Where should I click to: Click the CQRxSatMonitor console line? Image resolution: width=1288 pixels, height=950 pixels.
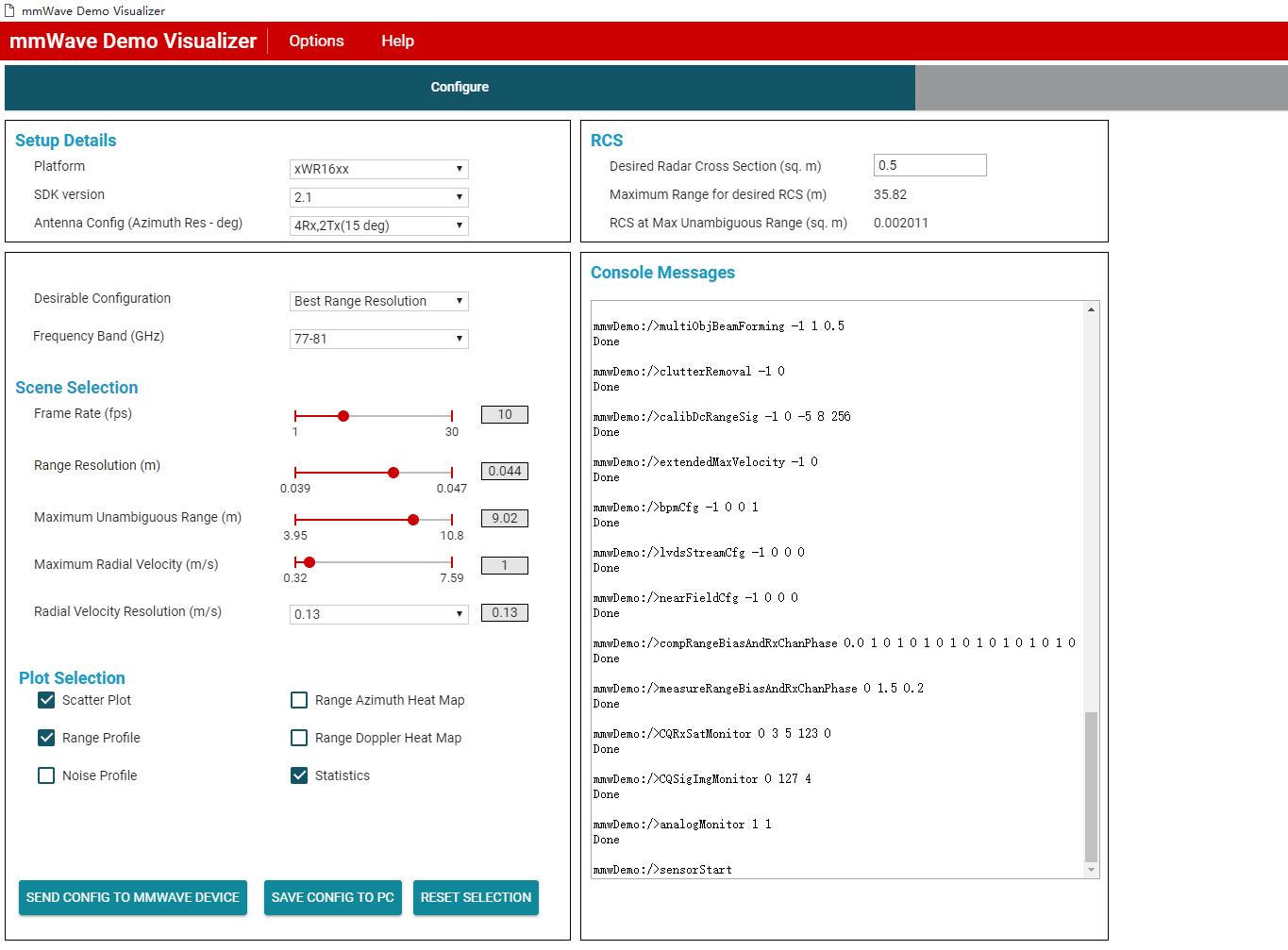(712, 734)
